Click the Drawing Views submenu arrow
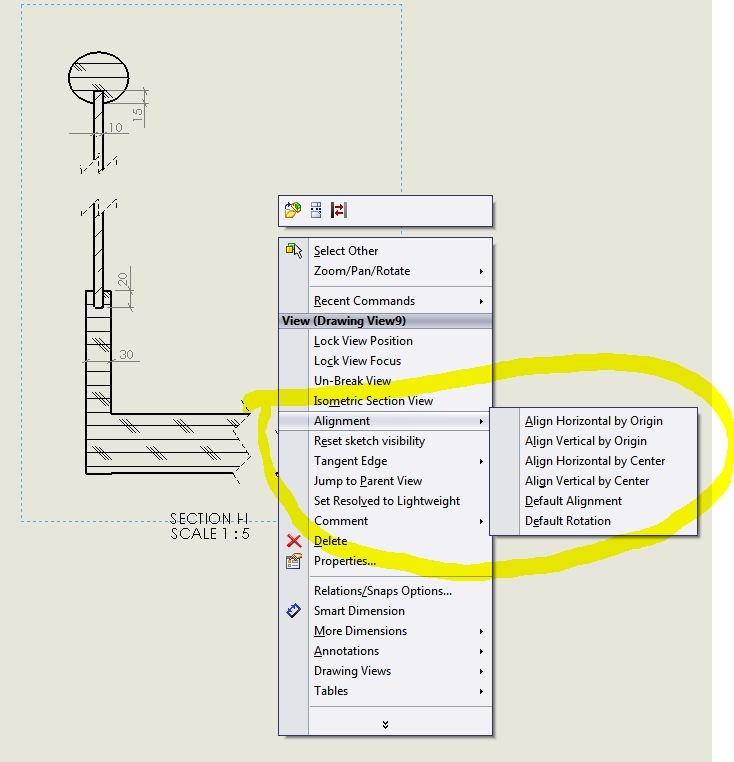734x762 pixels. click(481, 671)
